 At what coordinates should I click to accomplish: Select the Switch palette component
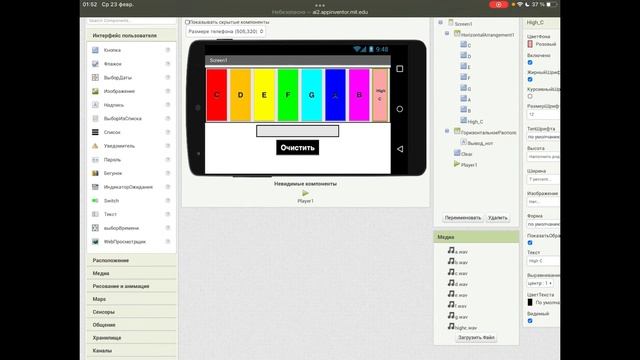pos(111,201)
